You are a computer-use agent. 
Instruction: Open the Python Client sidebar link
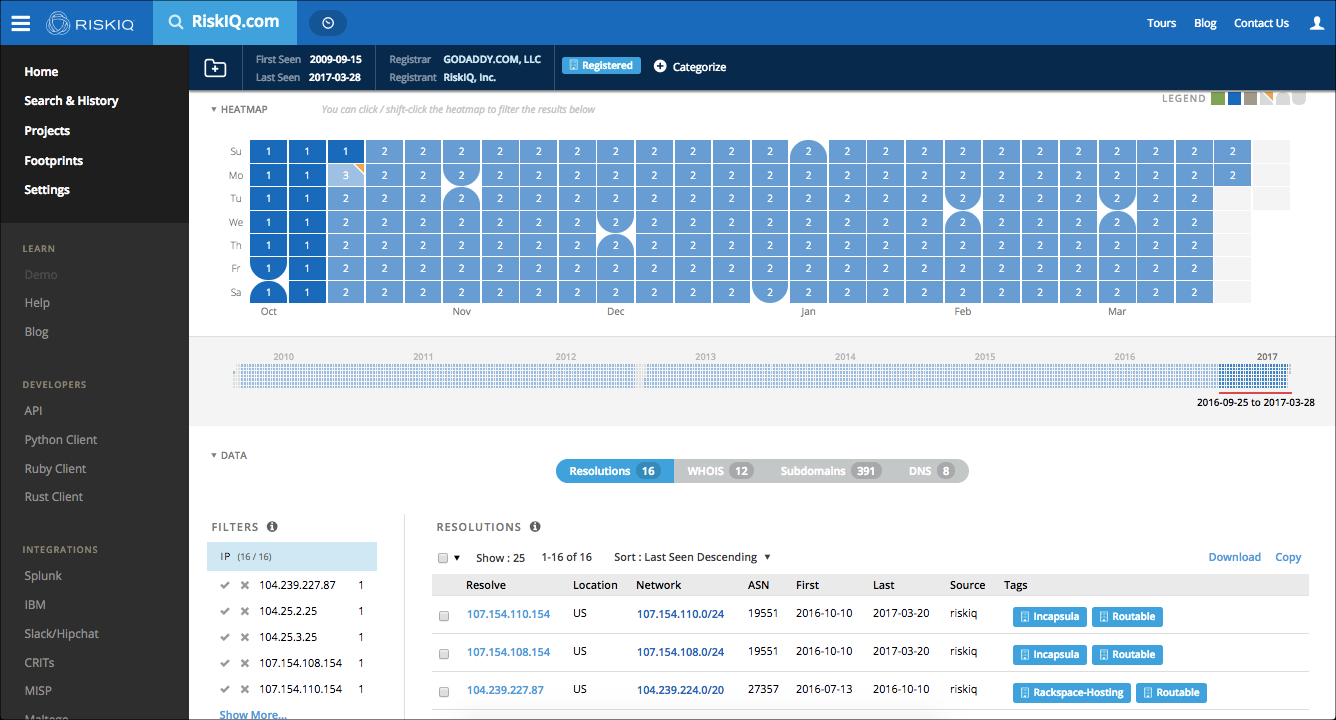click(x=61, y=440)
